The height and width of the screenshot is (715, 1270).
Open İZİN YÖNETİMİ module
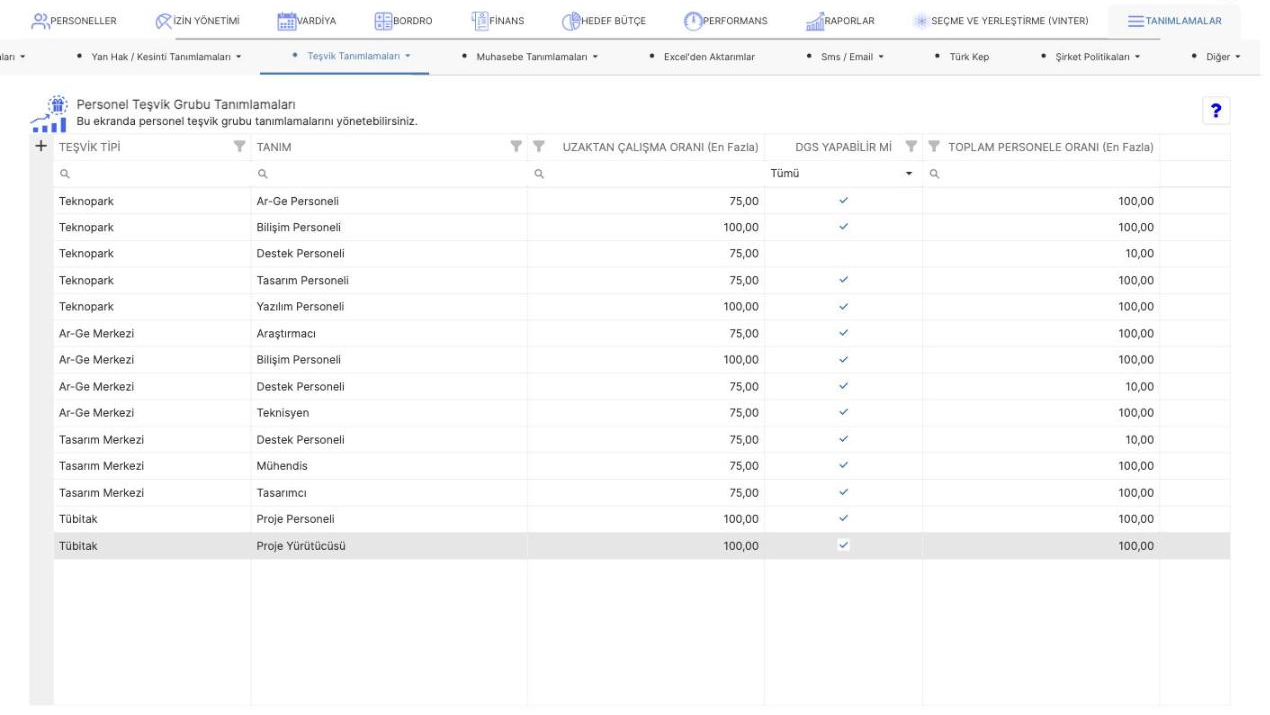pos(197,21)
